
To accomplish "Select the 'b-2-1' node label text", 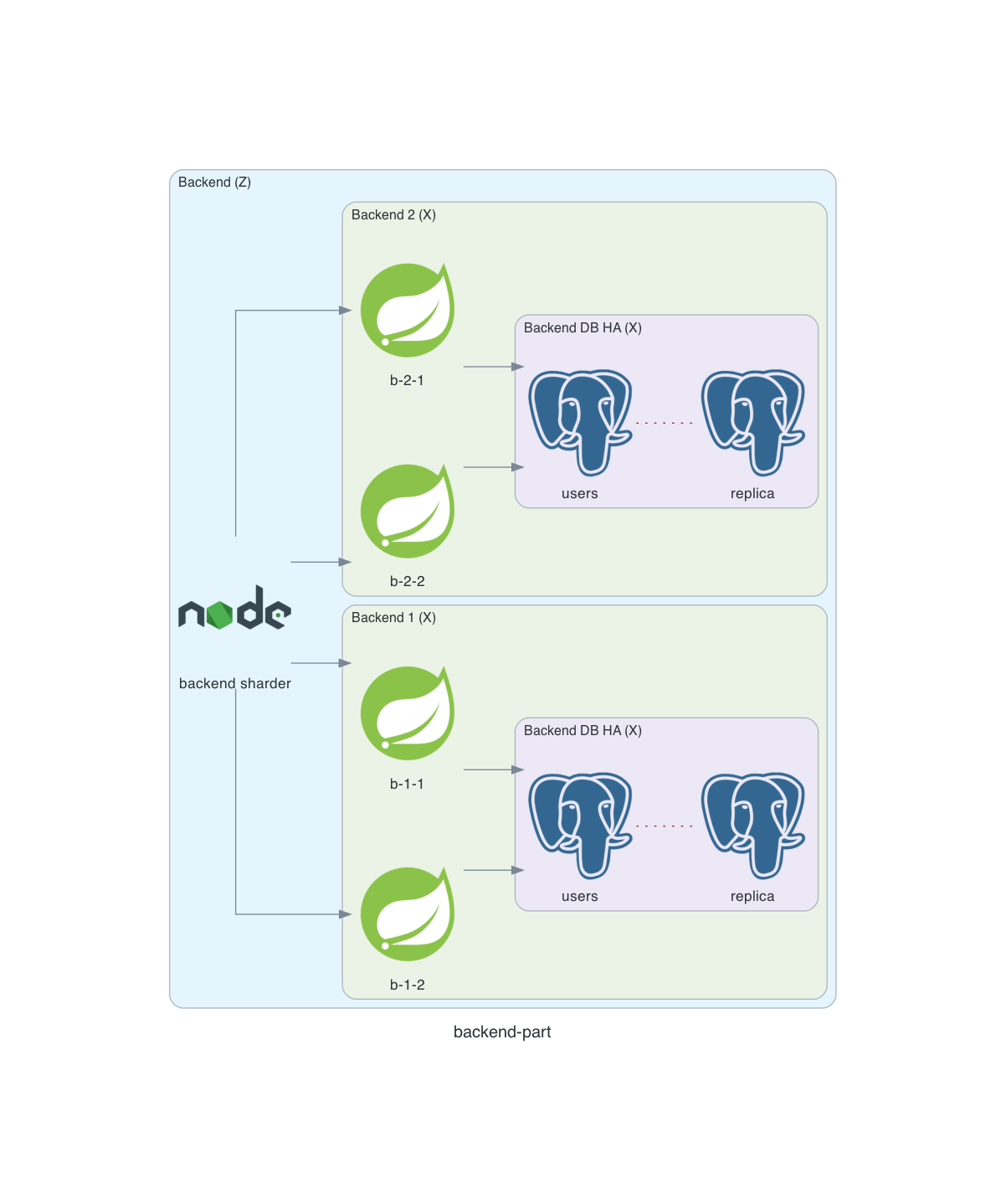I will (x=407, y=381).
